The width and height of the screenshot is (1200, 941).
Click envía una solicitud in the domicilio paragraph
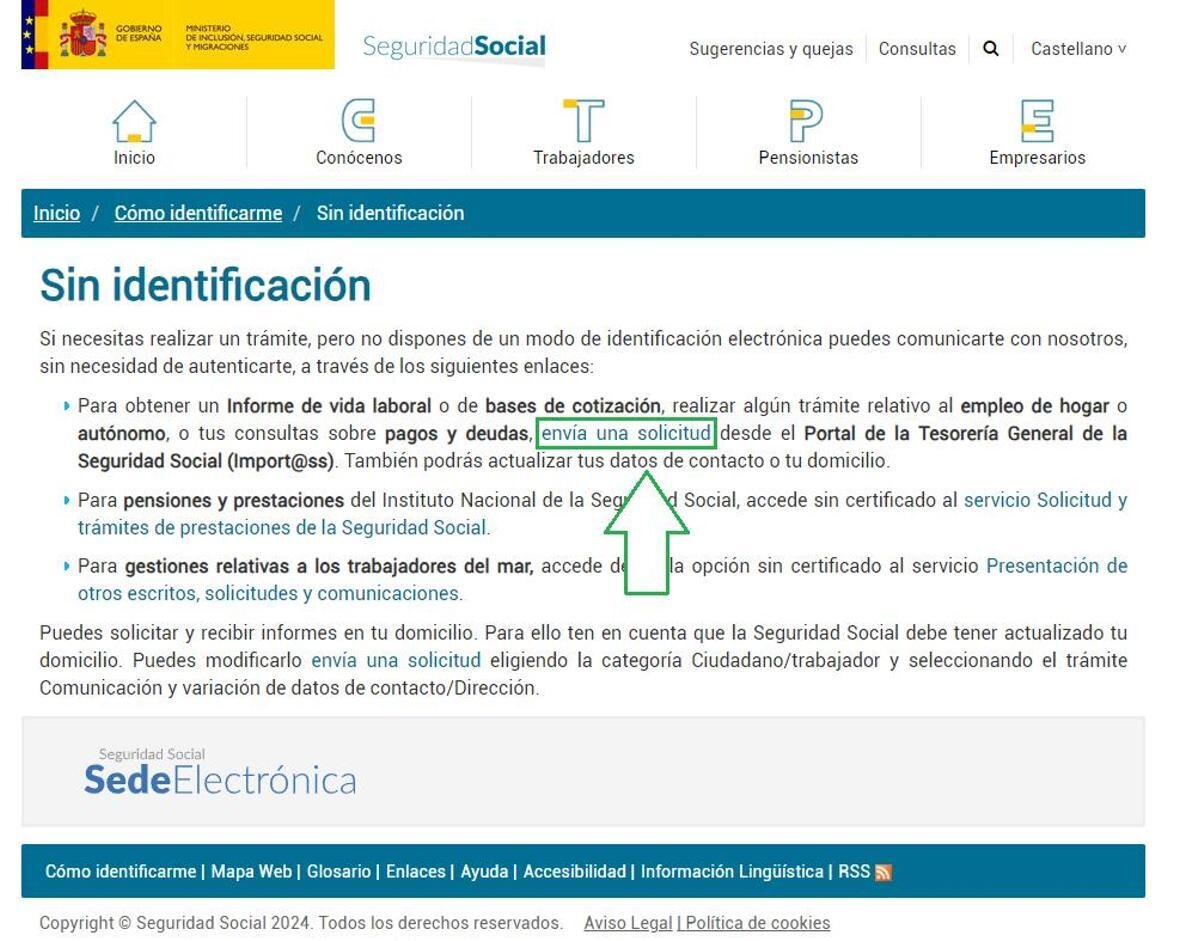click(396, 660)
